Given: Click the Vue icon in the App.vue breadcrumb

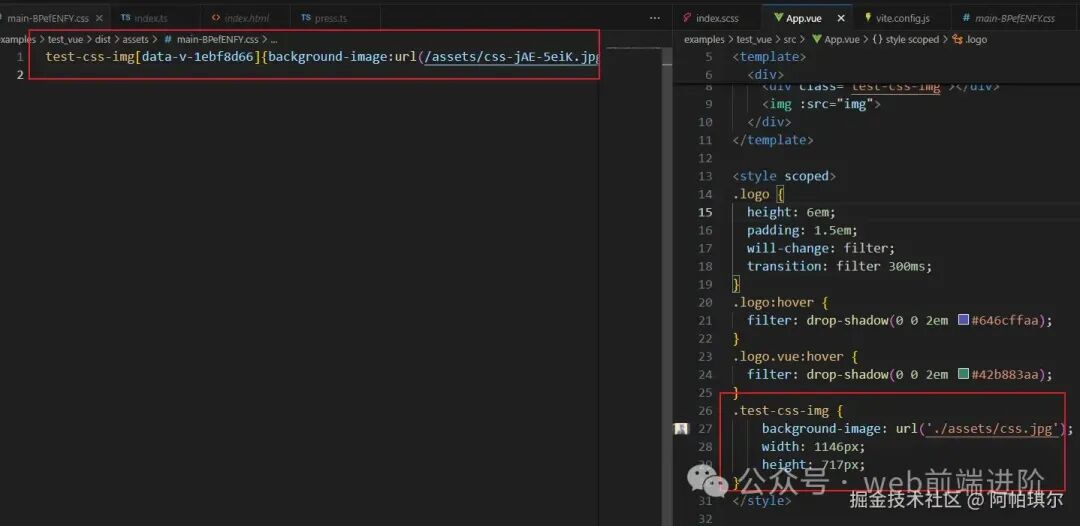Looking at the screenshot, I should tap(817, 39).
